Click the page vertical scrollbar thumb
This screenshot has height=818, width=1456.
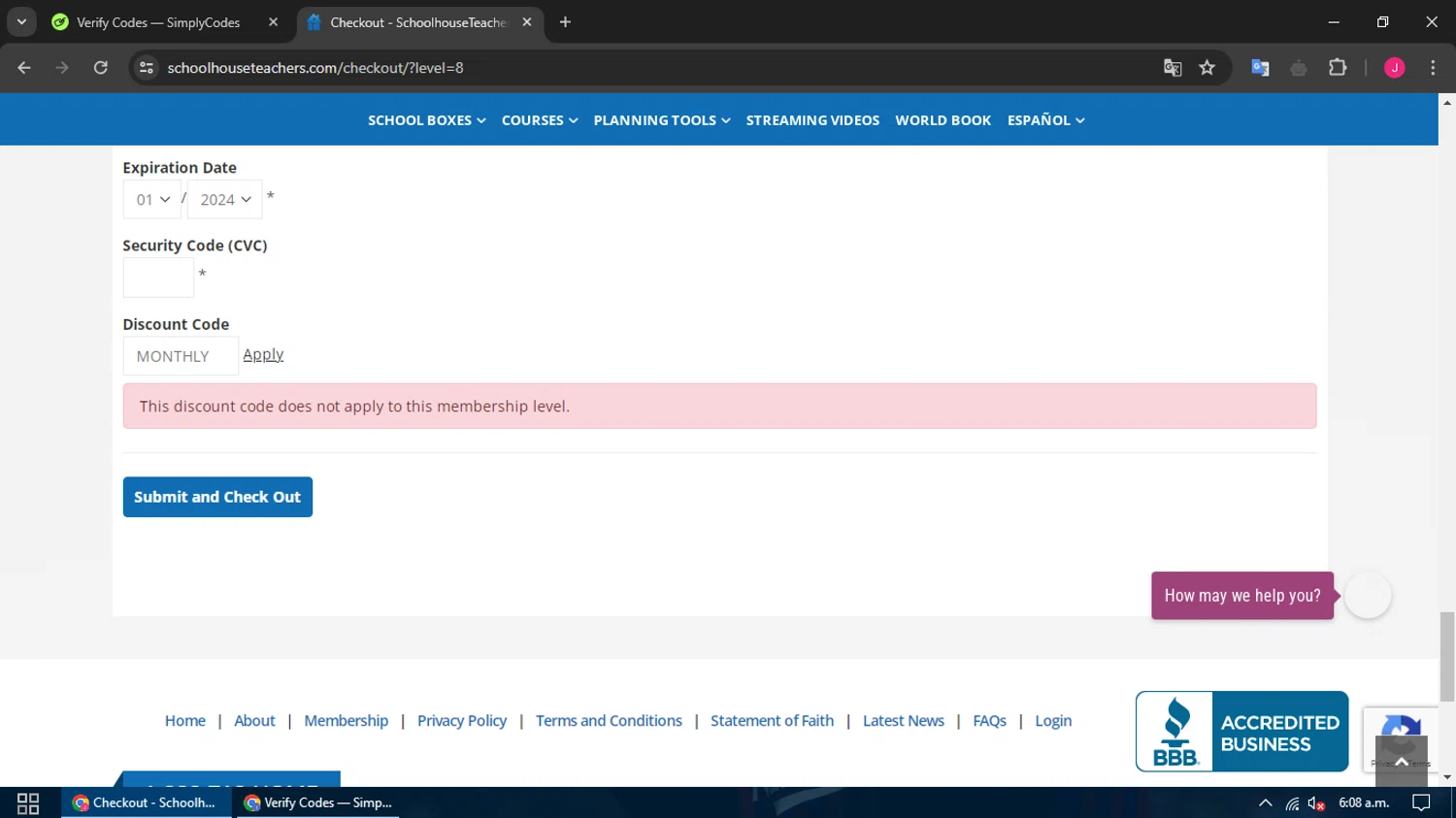point(1447,656)
